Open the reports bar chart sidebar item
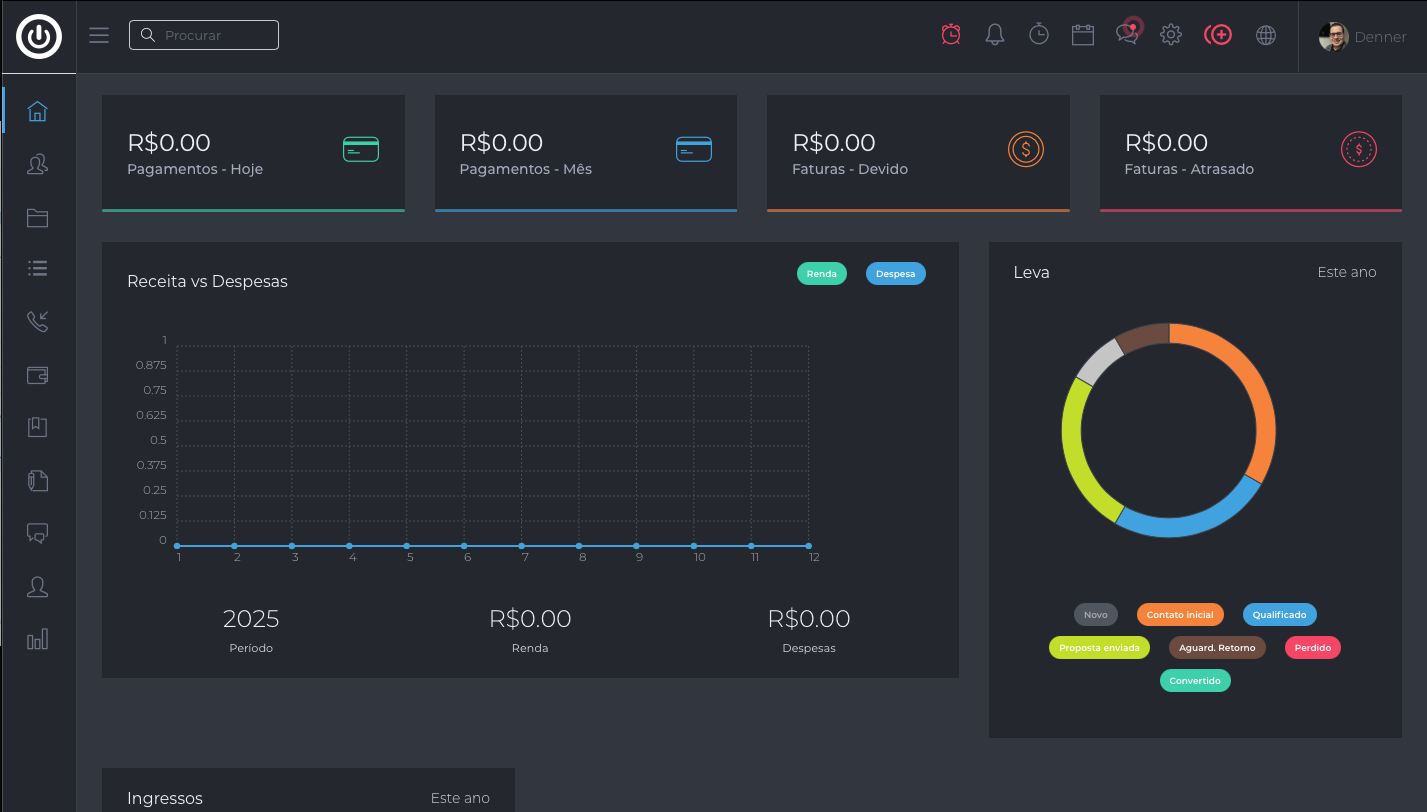This screenshot has width=1427, height=812. (37, 640)
